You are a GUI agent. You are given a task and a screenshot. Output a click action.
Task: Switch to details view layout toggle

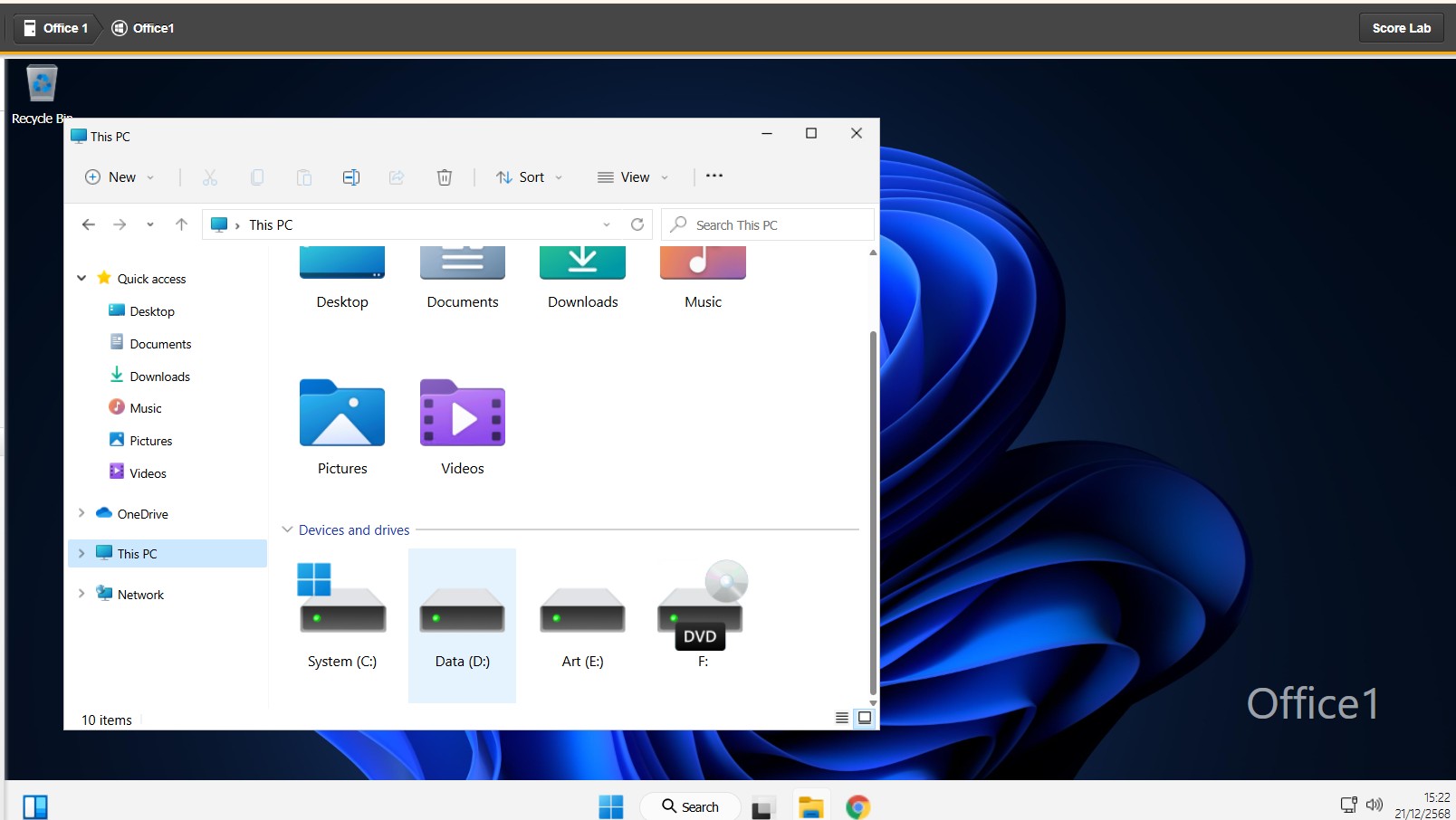pos(841,718)
